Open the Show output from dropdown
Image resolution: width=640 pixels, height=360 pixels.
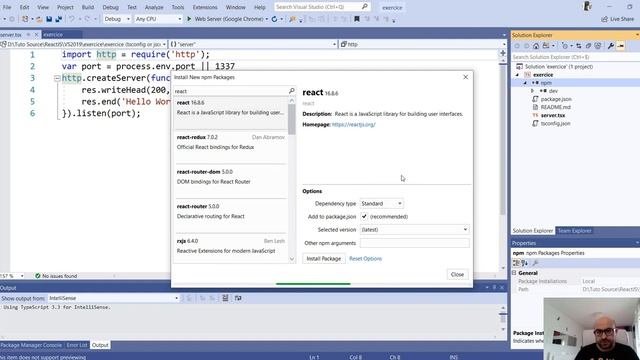point(113,298)
